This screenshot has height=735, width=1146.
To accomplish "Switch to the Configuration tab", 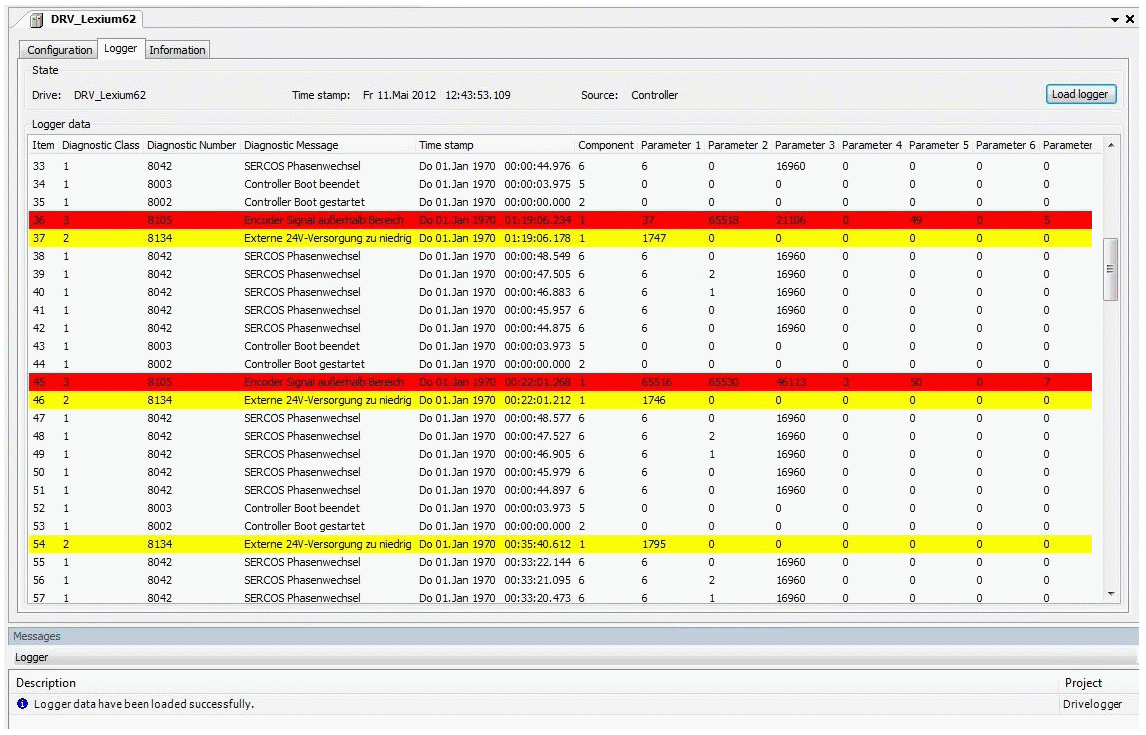I will click(x=59, y=50).
